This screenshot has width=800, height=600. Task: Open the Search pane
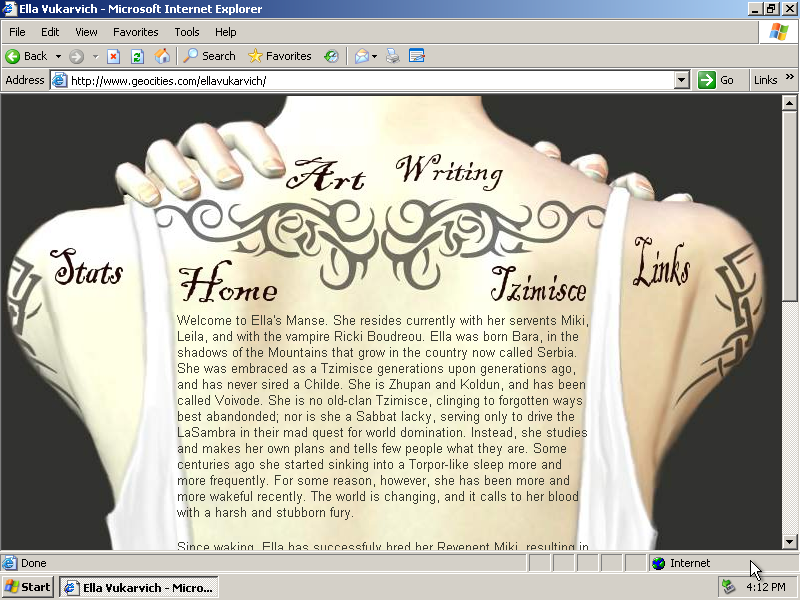point(209,56)
